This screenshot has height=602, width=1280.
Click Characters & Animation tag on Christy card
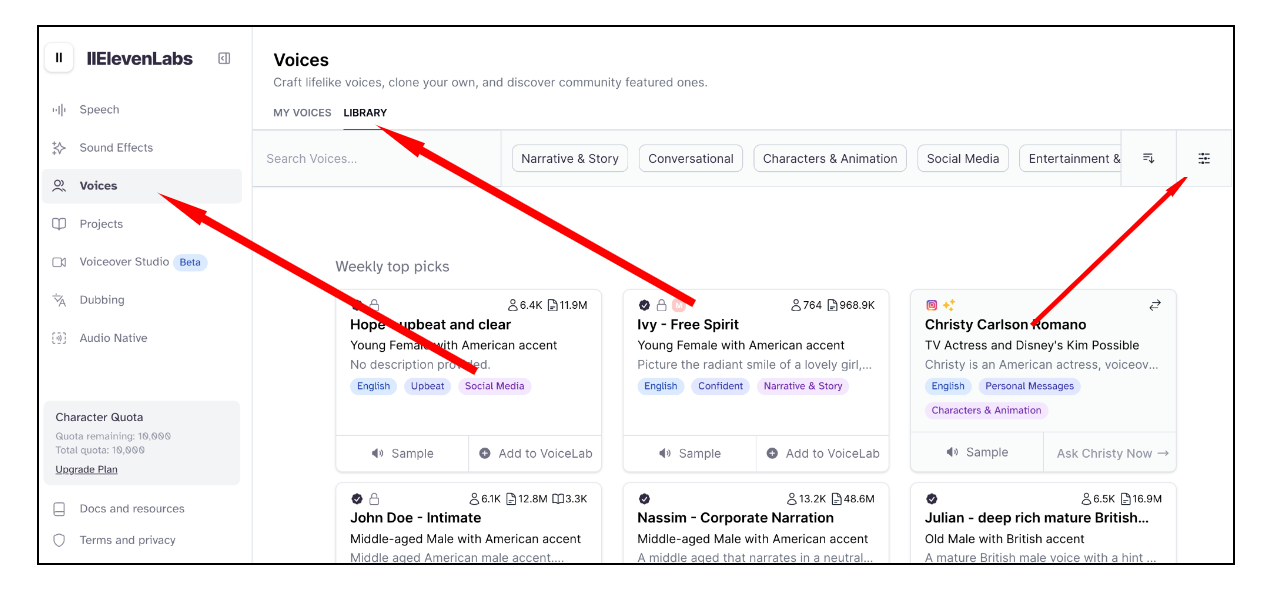987,410
